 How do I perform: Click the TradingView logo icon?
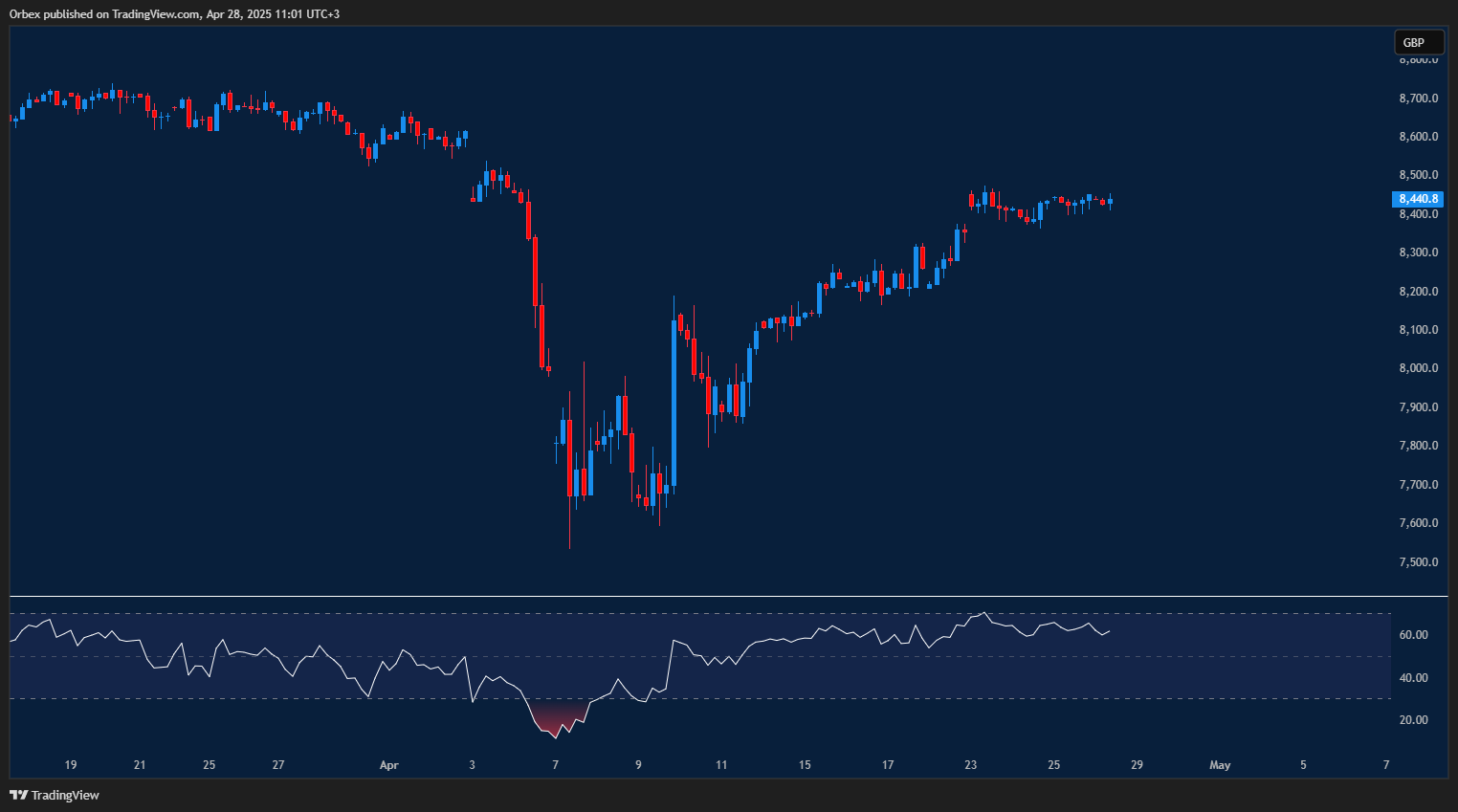17,795
